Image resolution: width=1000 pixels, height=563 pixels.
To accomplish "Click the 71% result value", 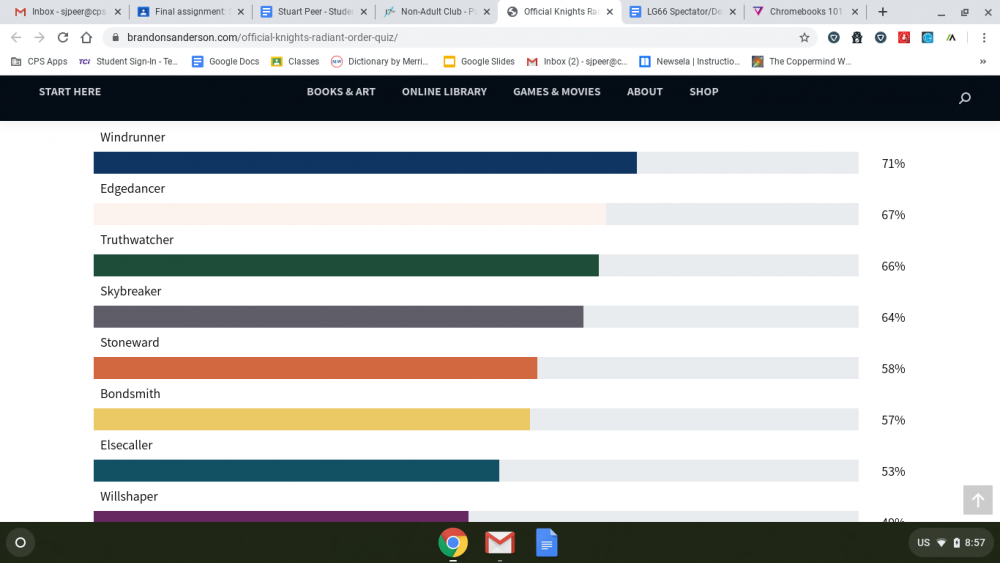I will click(893, 164).
